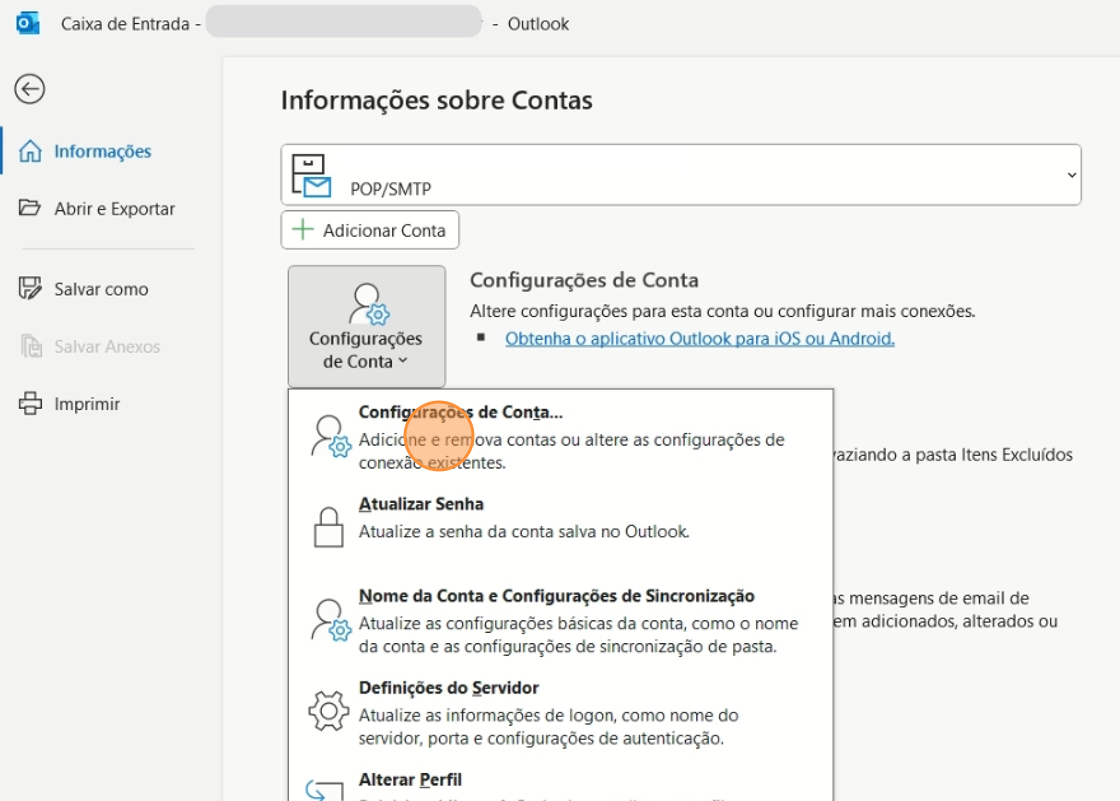The image size is (1120, 801).
Task: Select Definições do Servidor menu item
Action: 448,689
